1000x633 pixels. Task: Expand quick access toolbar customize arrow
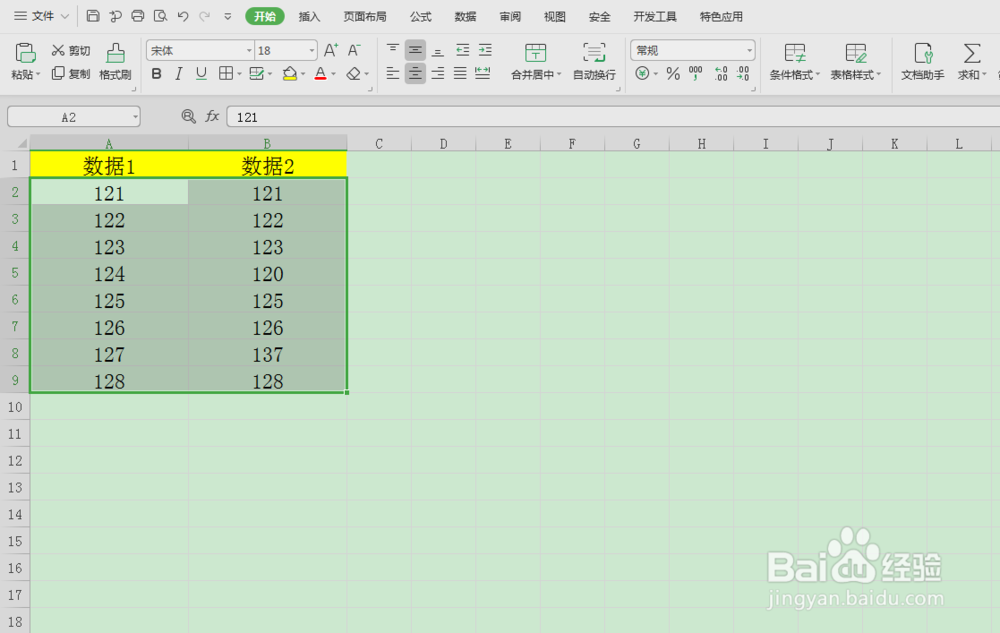point(228,17)
